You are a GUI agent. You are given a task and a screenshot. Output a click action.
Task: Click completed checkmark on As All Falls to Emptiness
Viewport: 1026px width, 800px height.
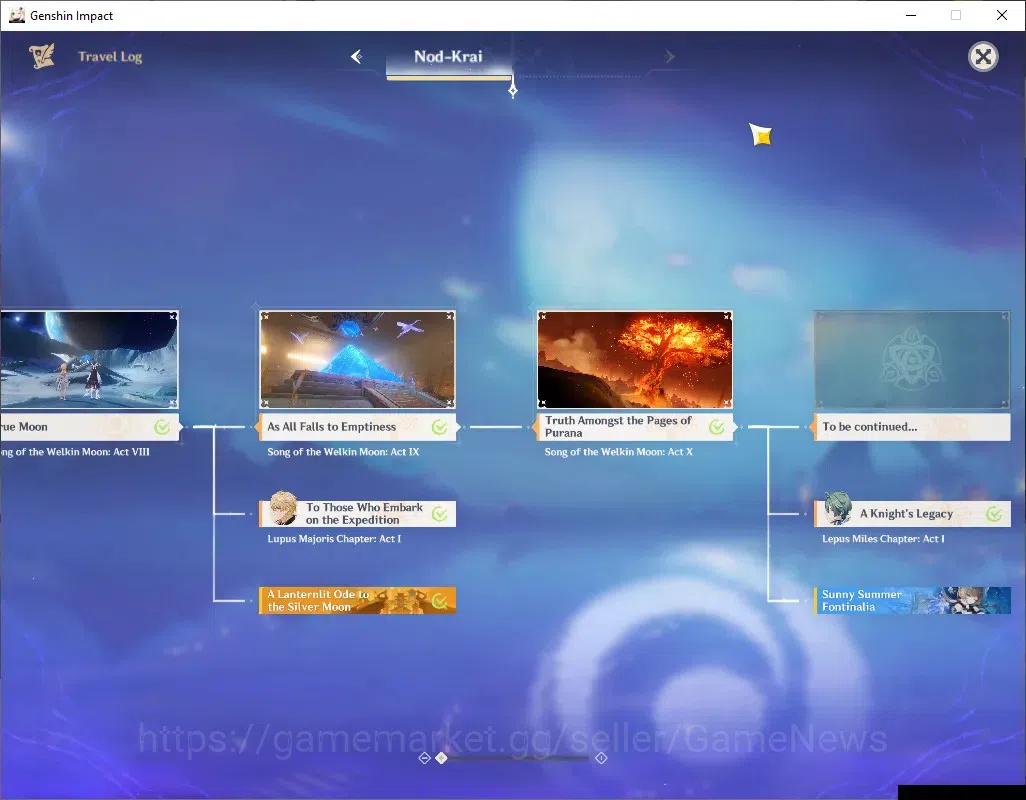(440, 427)
